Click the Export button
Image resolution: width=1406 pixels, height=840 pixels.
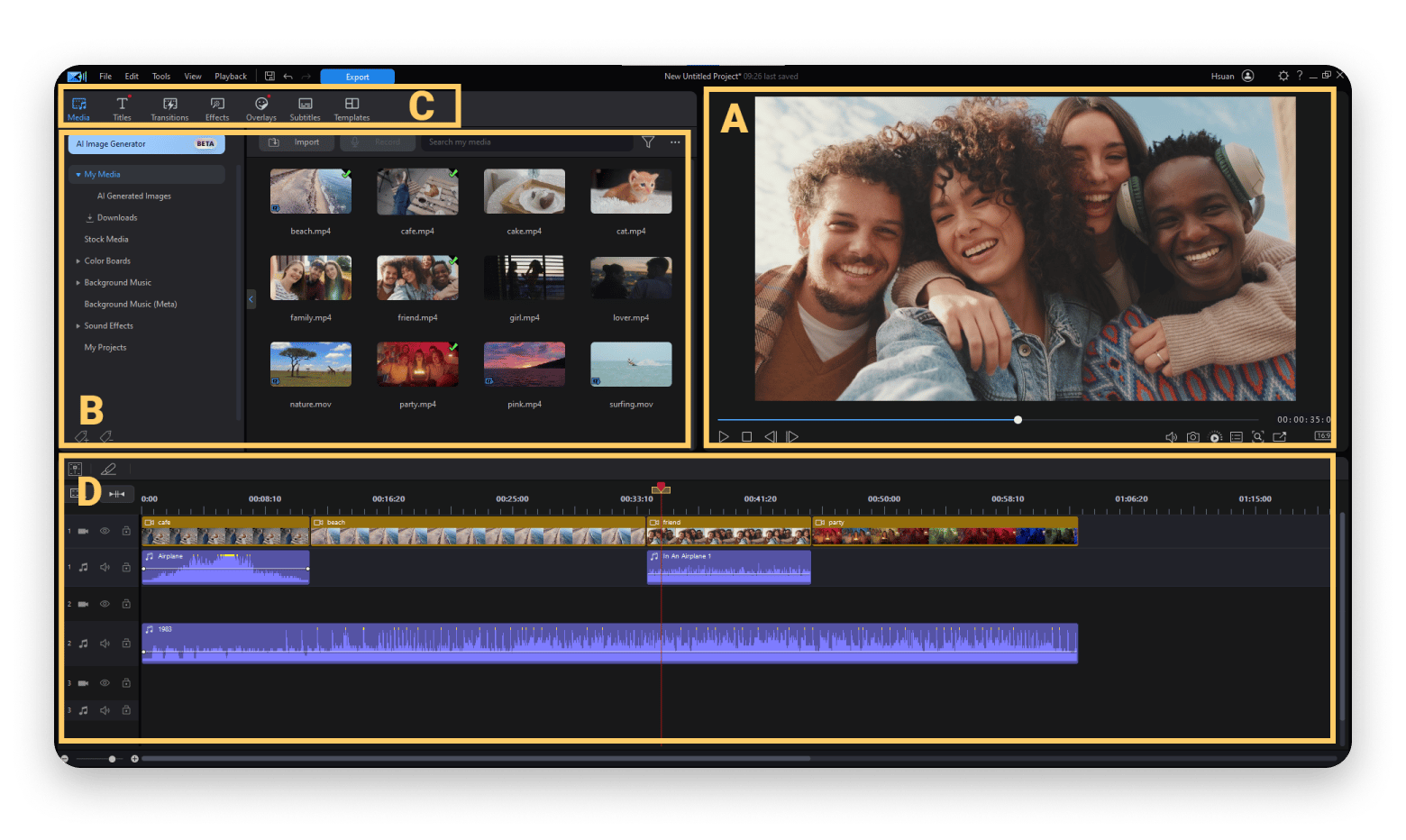pyautogui.click(x=357, y=77)
